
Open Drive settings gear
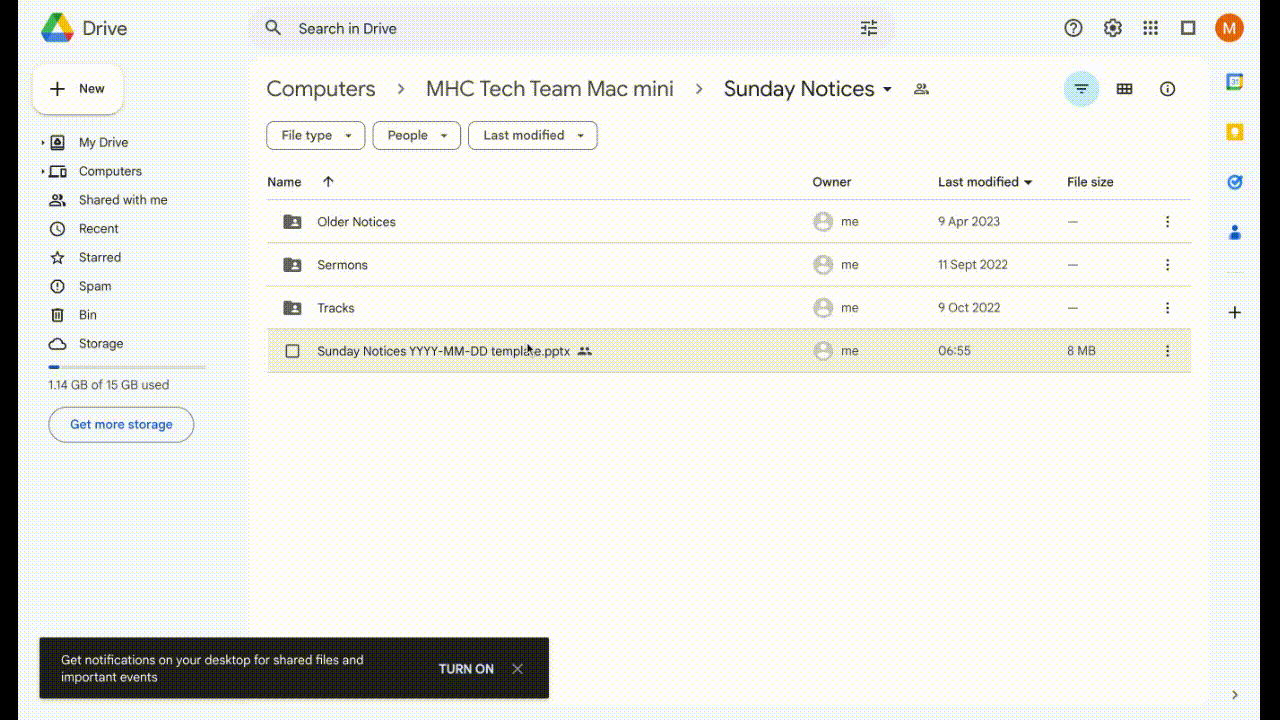1112,28
